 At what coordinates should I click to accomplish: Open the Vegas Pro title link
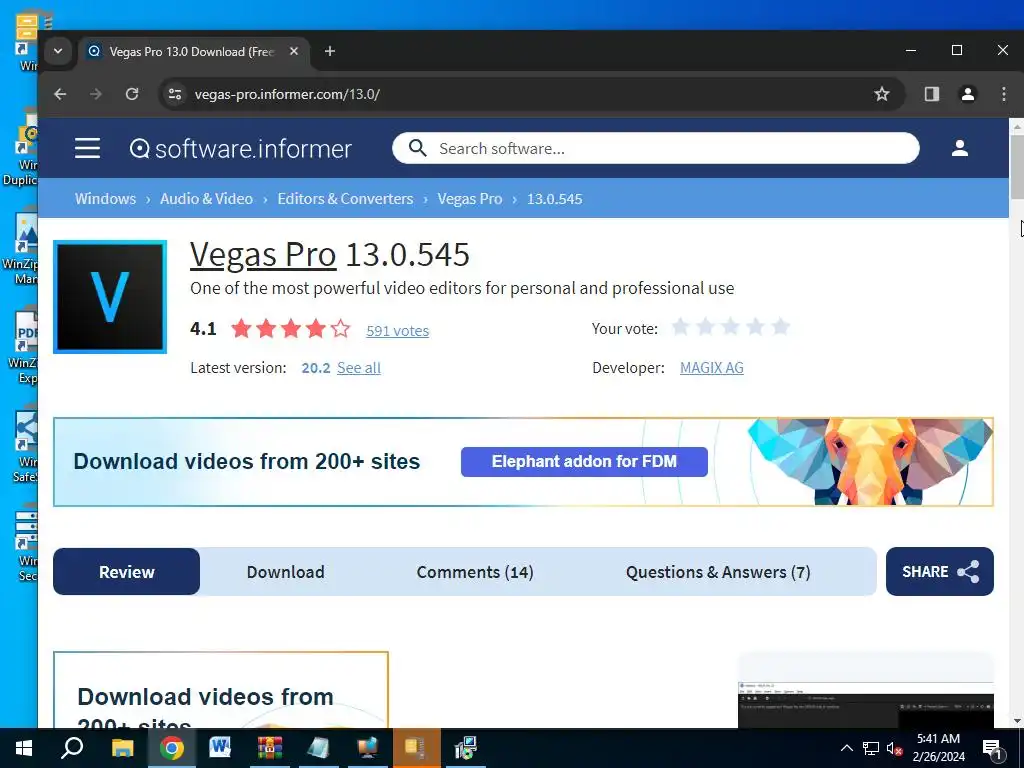click(263, 254)
